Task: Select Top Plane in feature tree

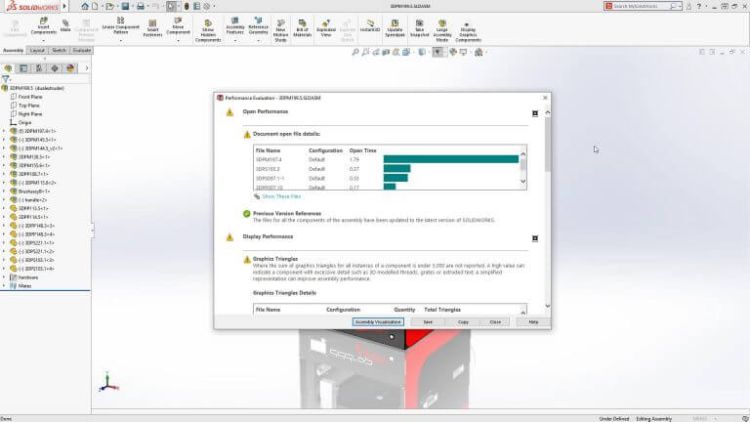Action: click(x=29, y=105)
